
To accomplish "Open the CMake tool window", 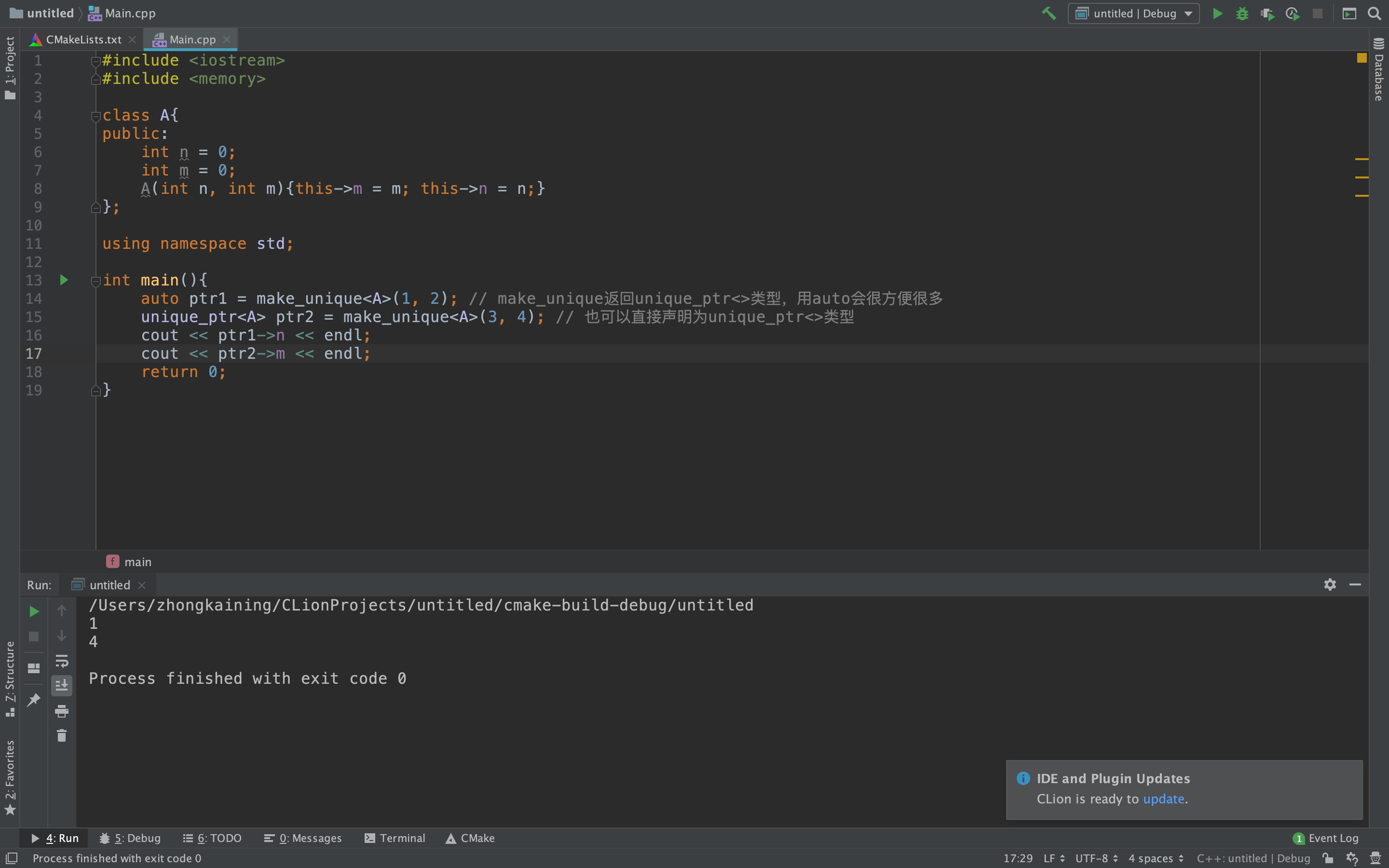I will [470, 838].
